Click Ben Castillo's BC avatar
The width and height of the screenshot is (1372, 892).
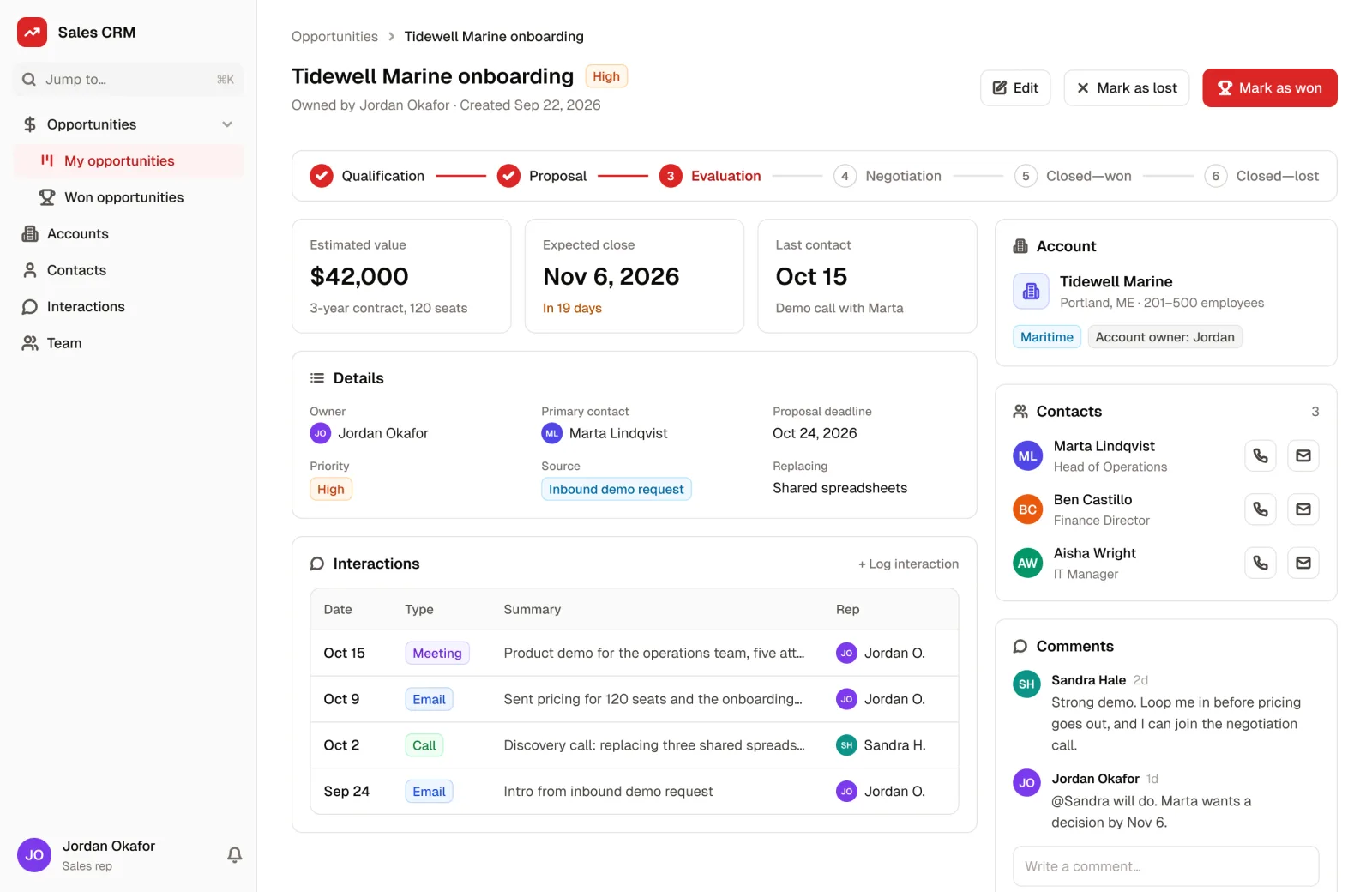(x=1027, y=509)
